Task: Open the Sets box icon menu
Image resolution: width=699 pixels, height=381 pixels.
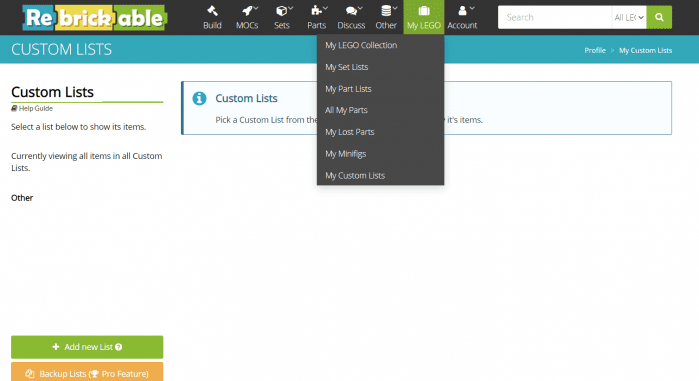Action: click(282, 11)
